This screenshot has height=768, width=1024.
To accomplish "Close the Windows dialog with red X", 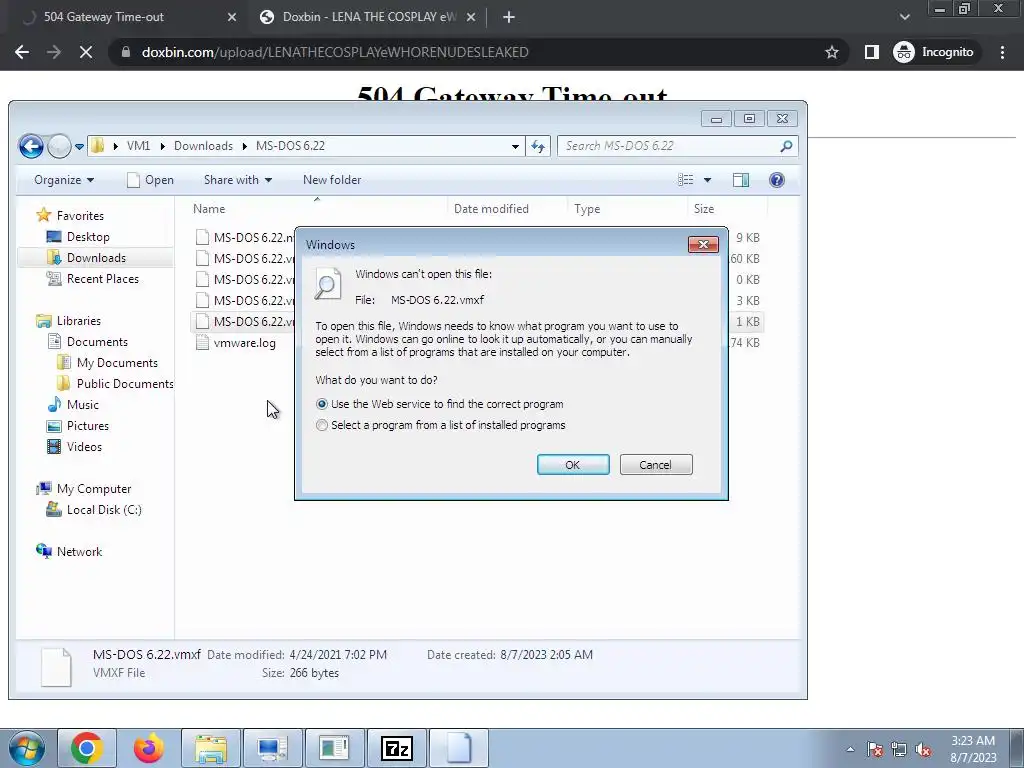I will point(703,244).
